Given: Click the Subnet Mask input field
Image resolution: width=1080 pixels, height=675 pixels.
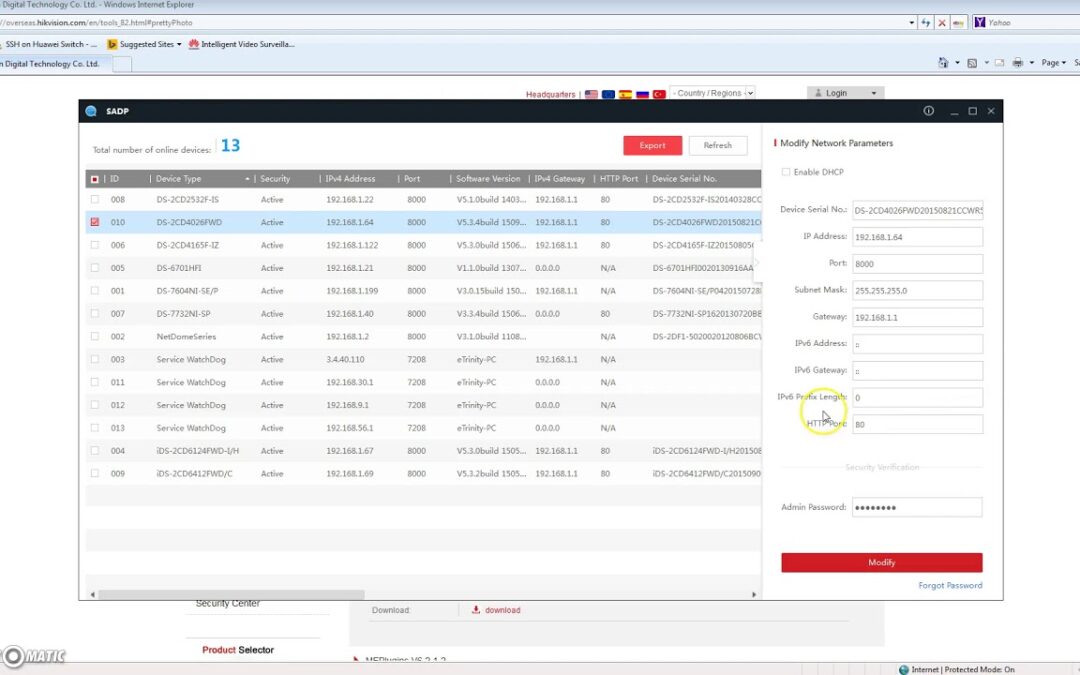Looking at the screenshot, I should (x=917, y=291).
